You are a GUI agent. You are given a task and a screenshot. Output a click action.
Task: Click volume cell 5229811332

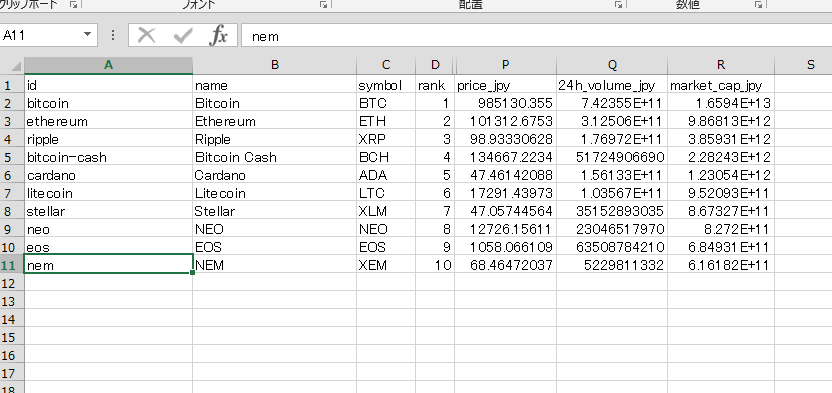[x=612, y=265]
